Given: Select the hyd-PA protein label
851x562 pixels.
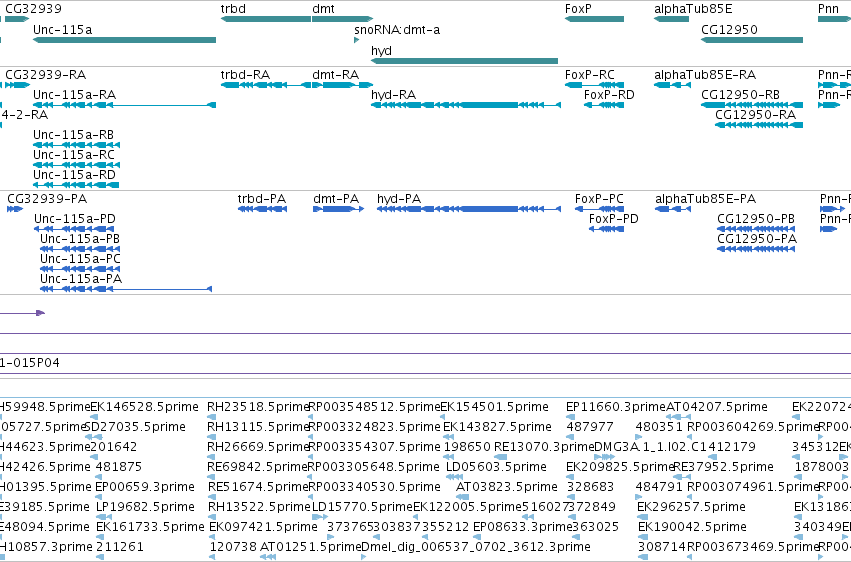Looking at the screenshot, I should (399, 199).
